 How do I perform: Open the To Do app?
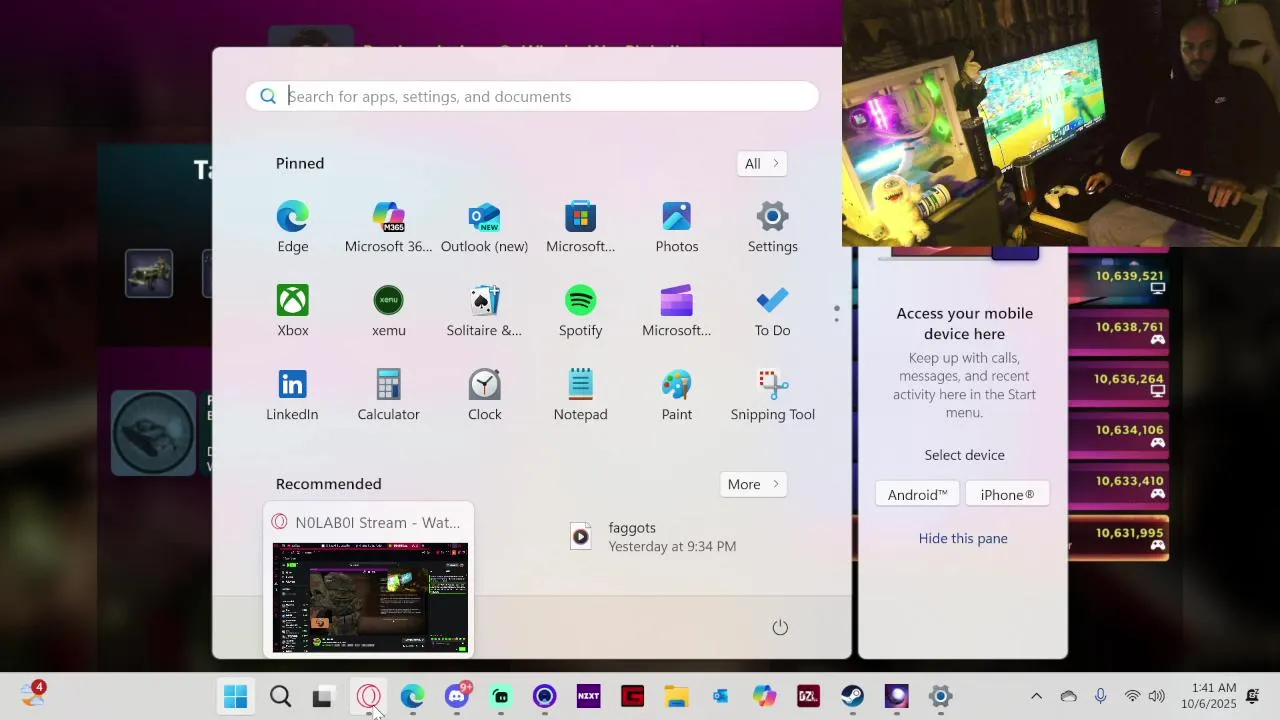click(772, 311)
